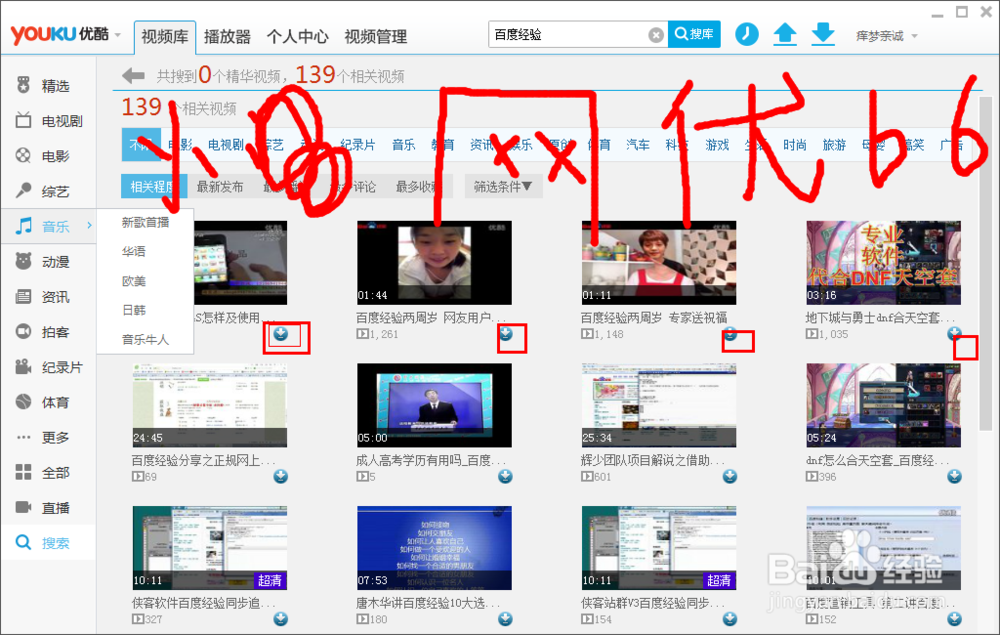Play the 成人高考学历有用吗 thumbnail
The width and height of the screenshot is (1000, 635).
(x=434, y=405)
